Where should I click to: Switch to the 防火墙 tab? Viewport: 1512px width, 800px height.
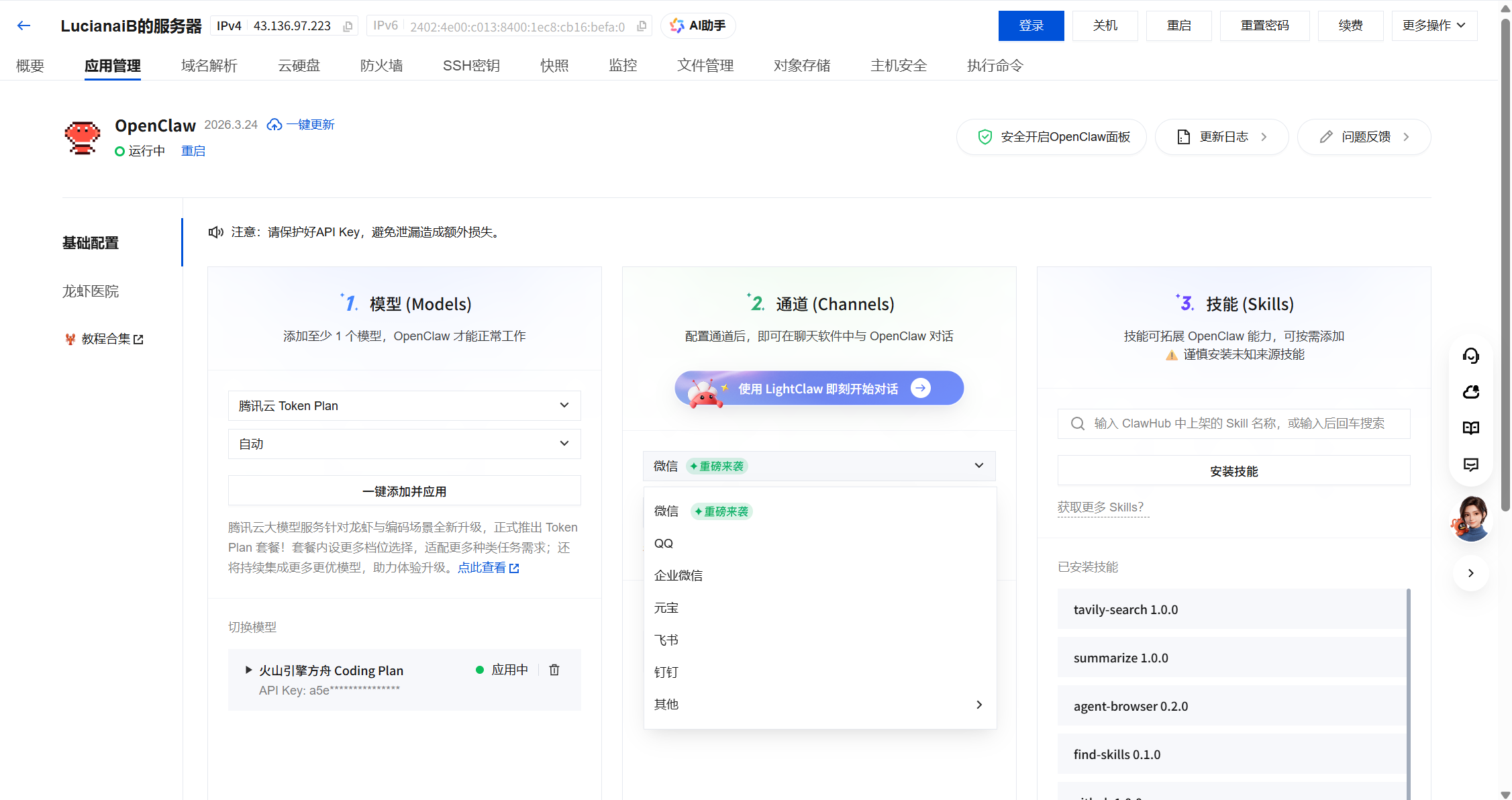[x=381, y=65]
